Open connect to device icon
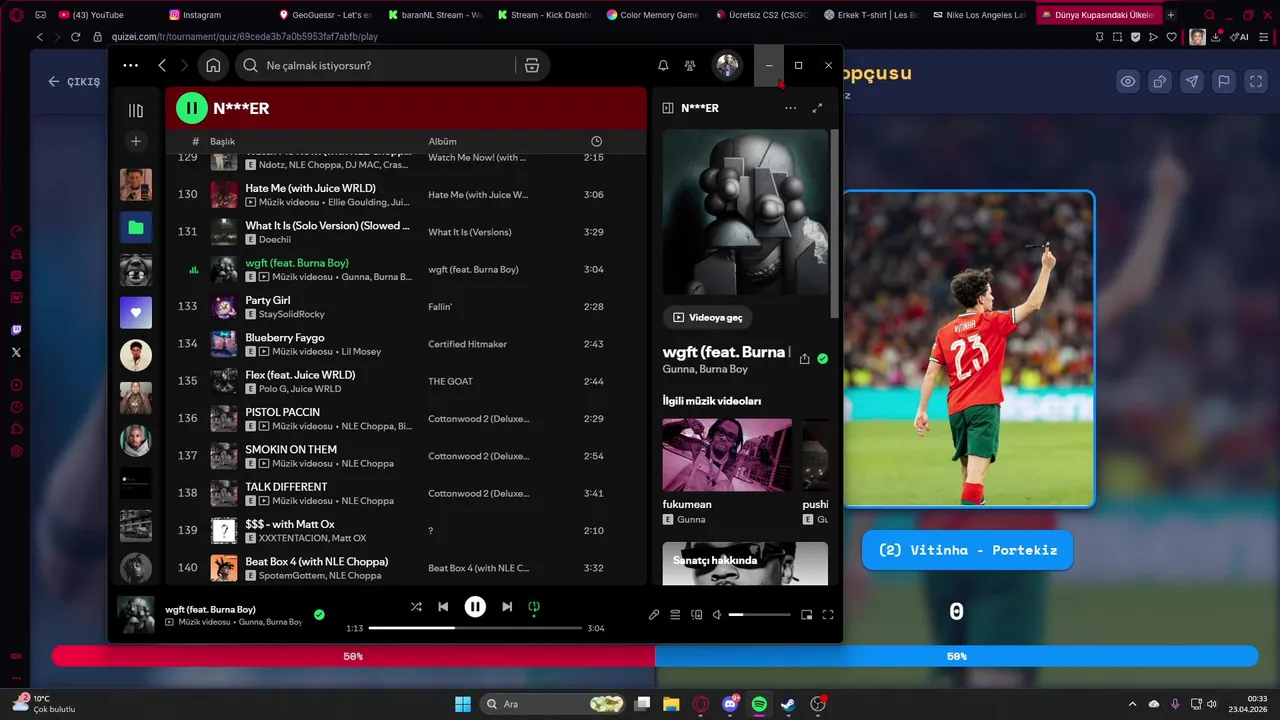This screenshot has width=1280, height=720. pyautogui.click(x=697, y=615)
